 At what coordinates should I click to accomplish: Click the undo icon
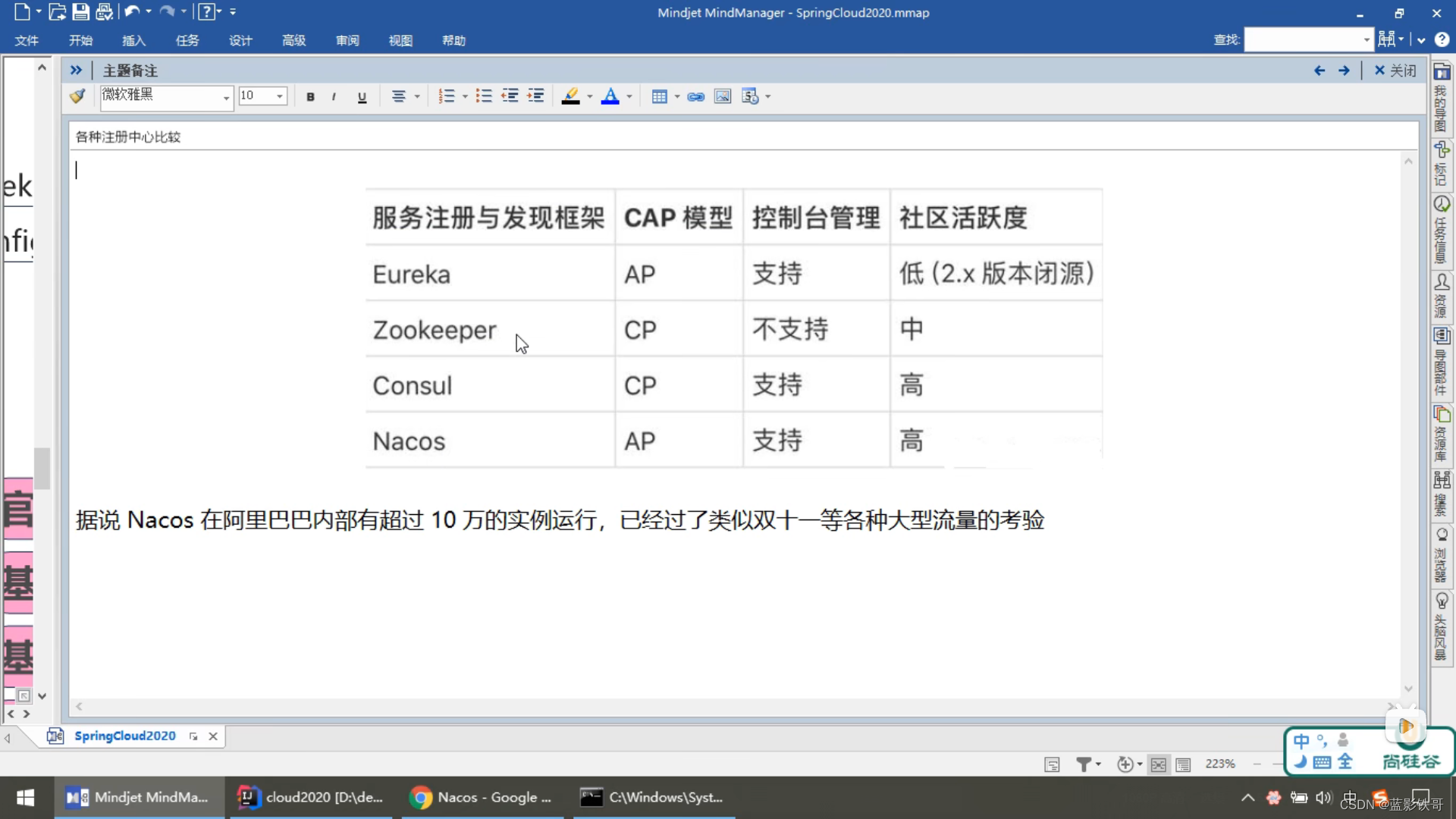click(x=132, y=12)
